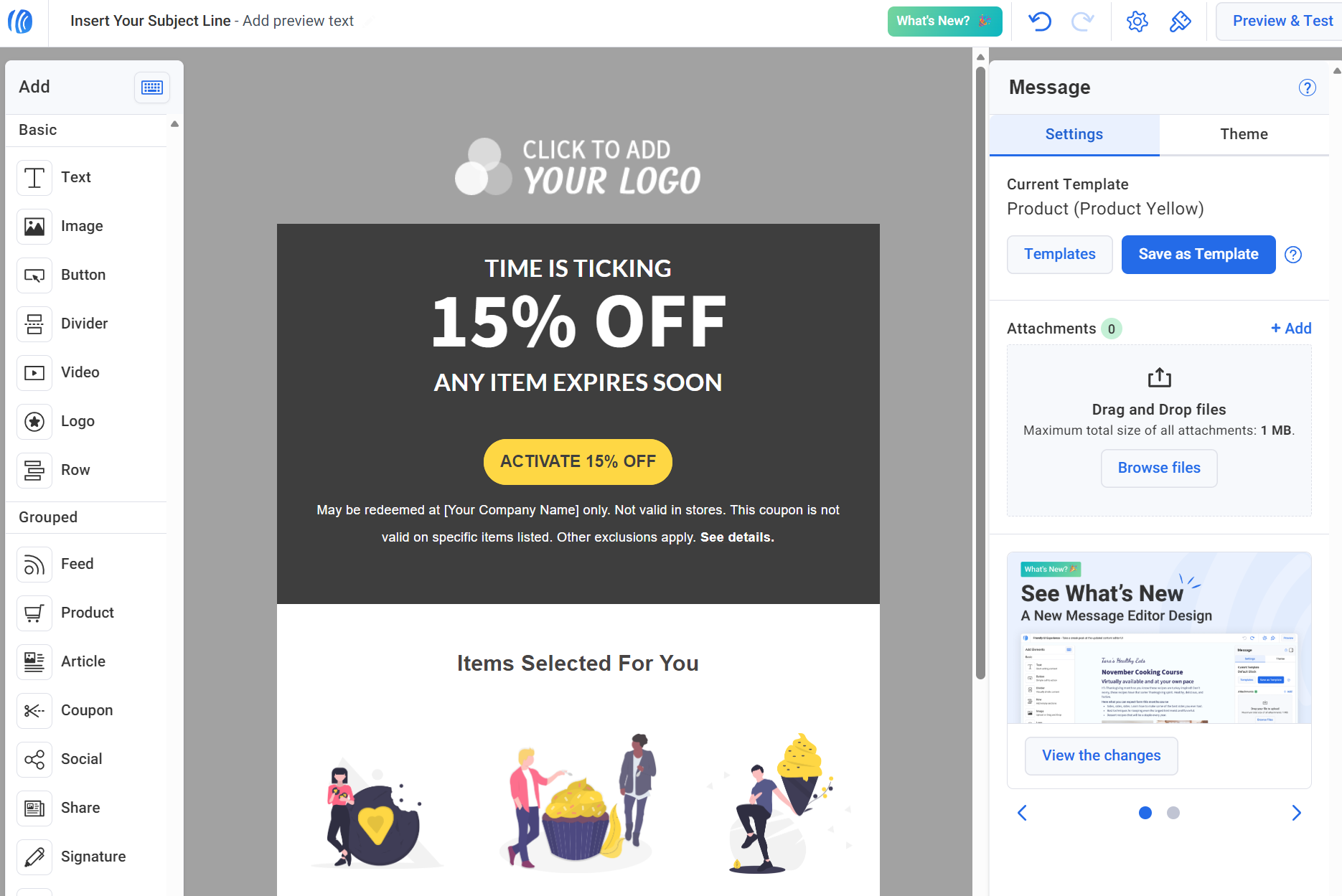Insert a Product block
Image resolution: width=1342 pixels, height=896 pixels.
tap(34, 613)
